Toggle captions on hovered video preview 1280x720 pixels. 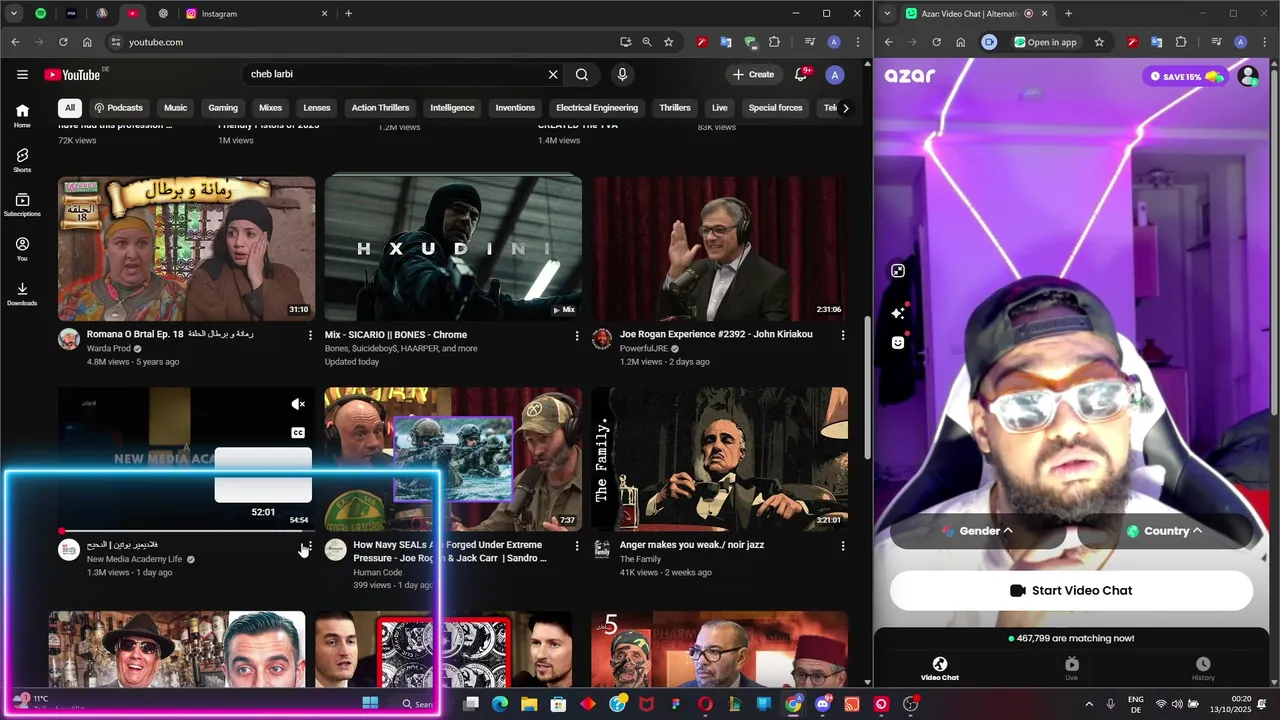pos(297,433)
